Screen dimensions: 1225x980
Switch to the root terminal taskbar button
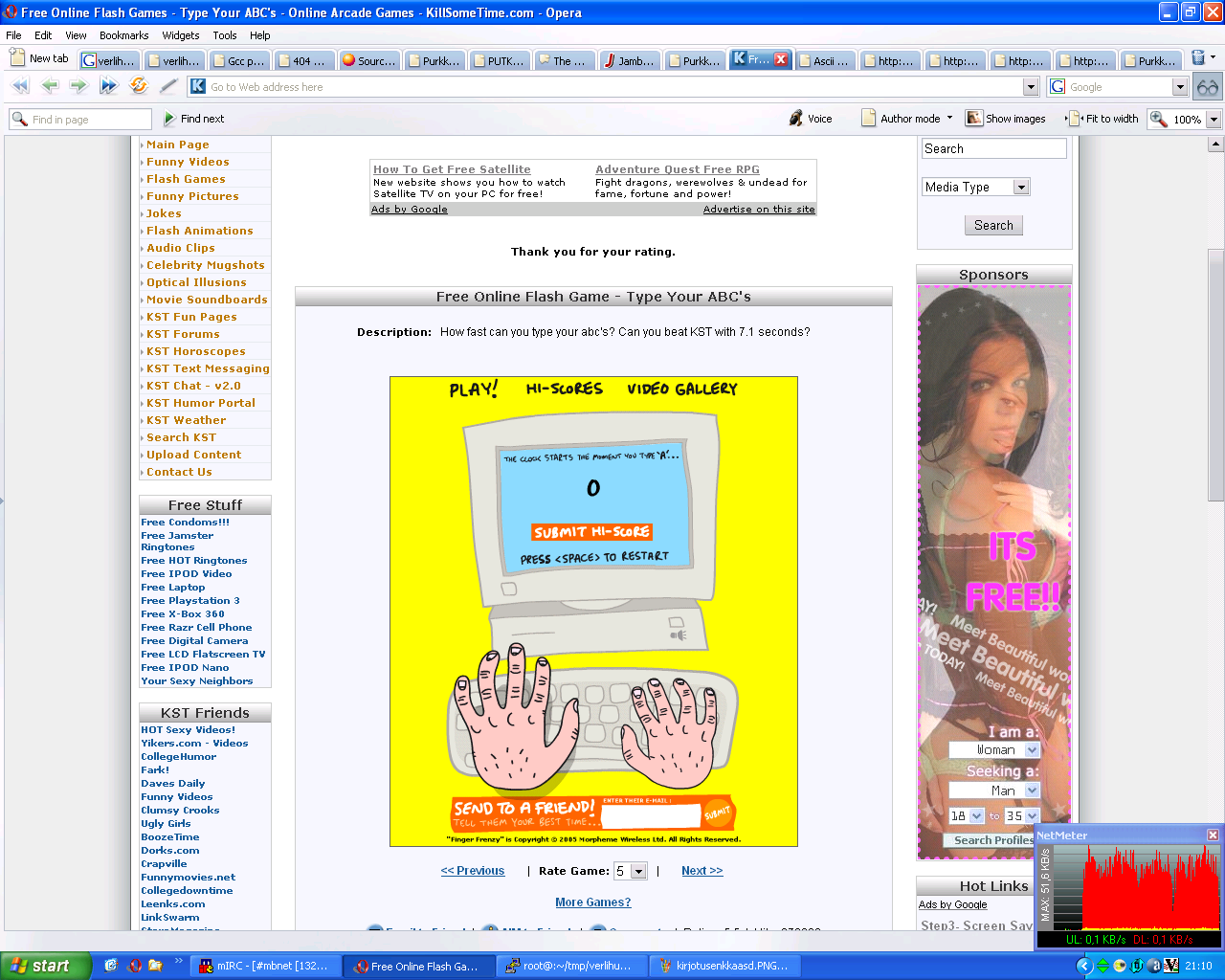pos(571,966)
